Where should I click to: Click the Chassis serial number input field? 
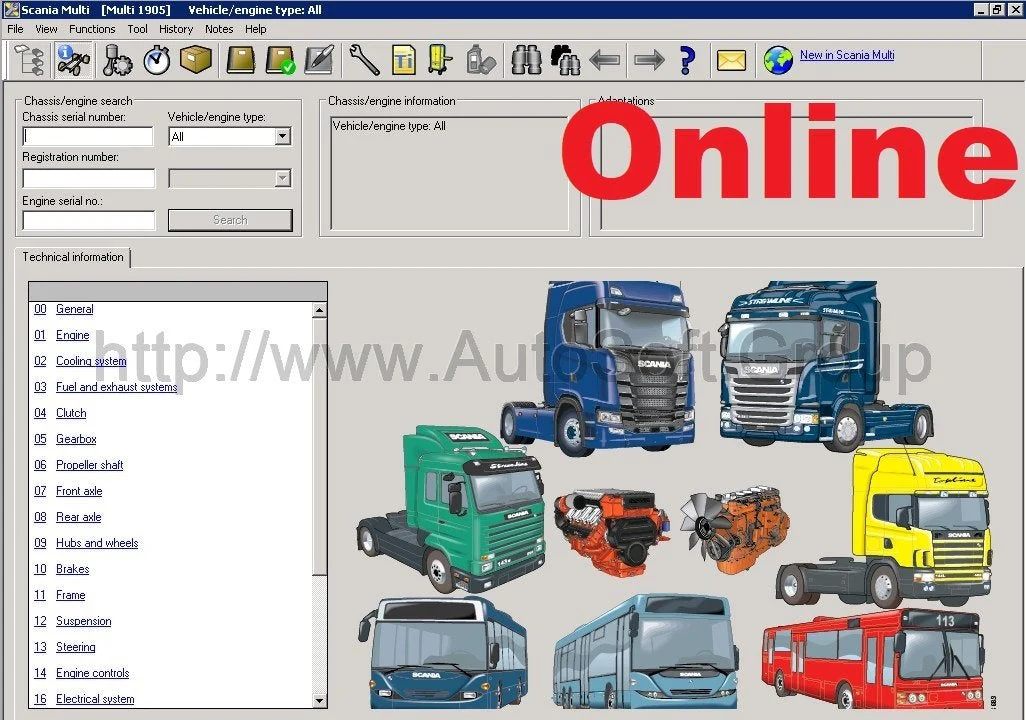pos(88,137)
